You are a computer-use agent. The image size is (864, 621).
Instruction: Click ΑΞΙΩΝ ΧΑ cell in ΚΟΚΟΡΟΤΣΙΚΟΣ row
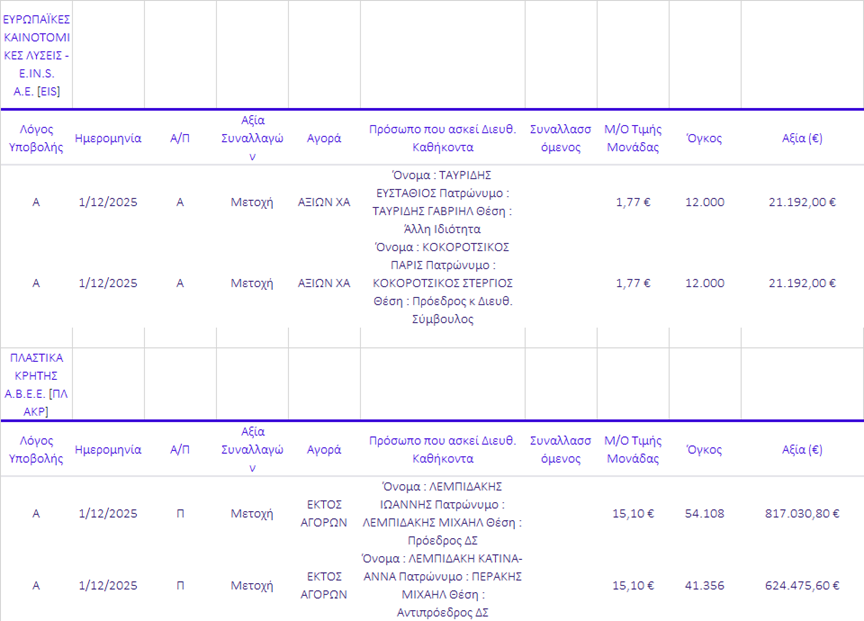pos(324,283)
